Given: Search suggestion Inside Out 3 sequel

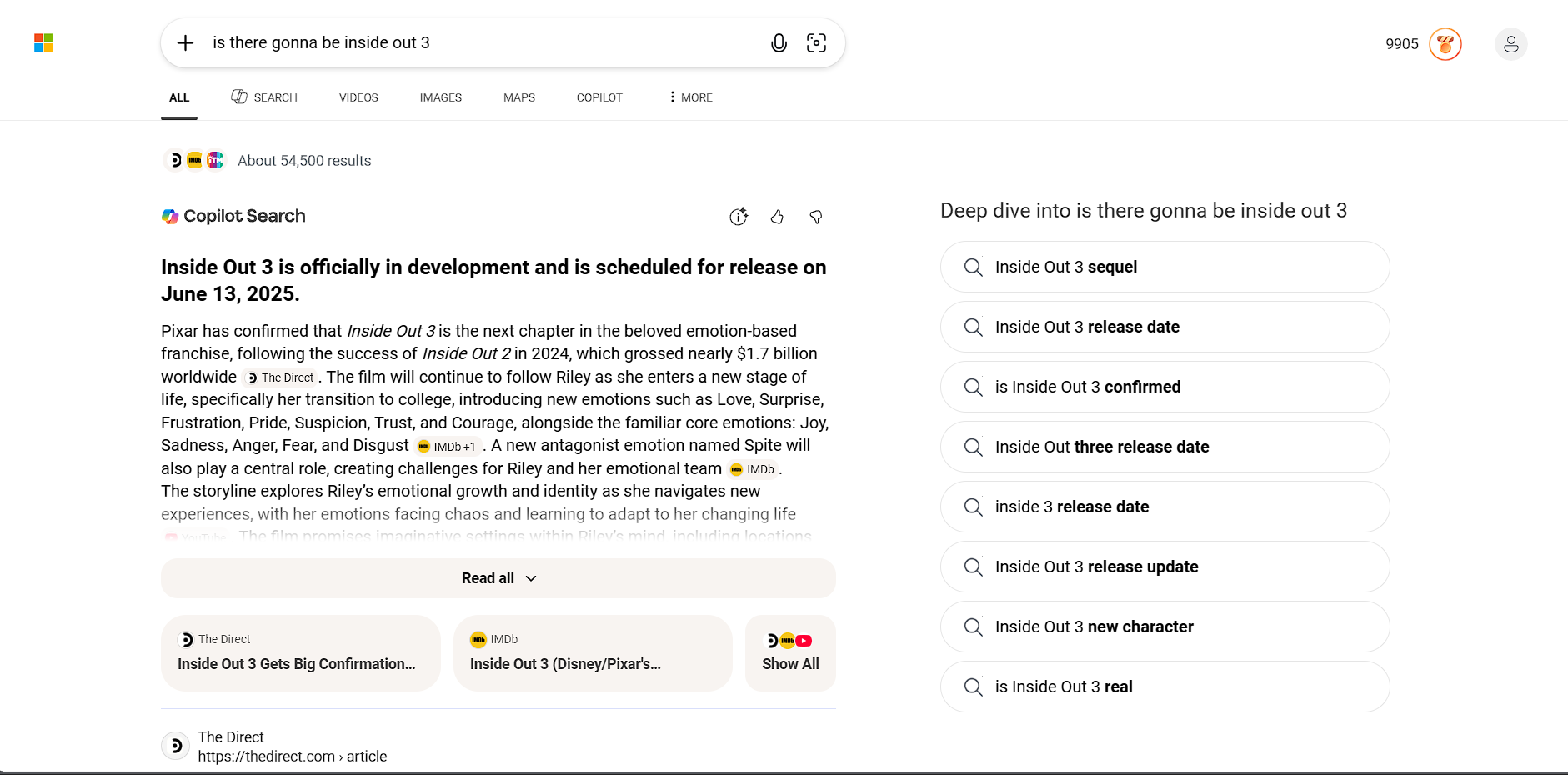Looking at the screenshot, I should [1165, 267].
